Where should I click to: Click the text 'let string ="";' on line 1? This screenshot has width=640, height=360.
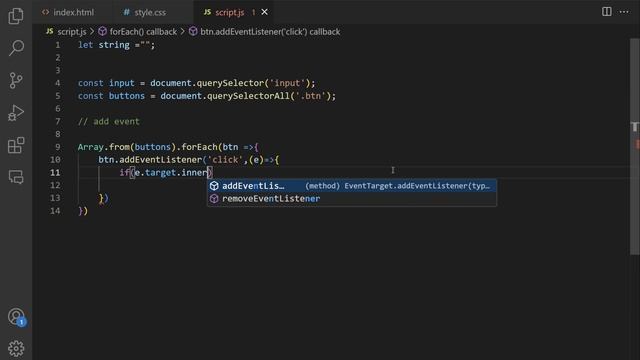click(x=116, y=45)
